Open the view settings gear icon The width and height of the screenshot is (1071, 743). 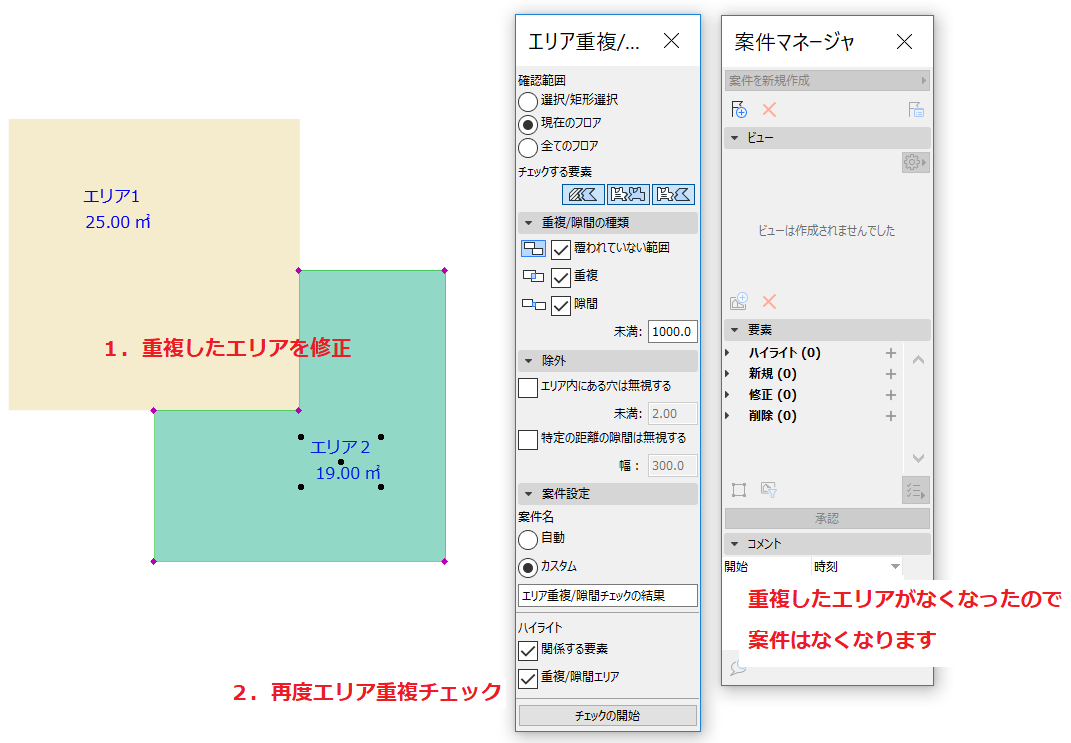pos(915,163)
